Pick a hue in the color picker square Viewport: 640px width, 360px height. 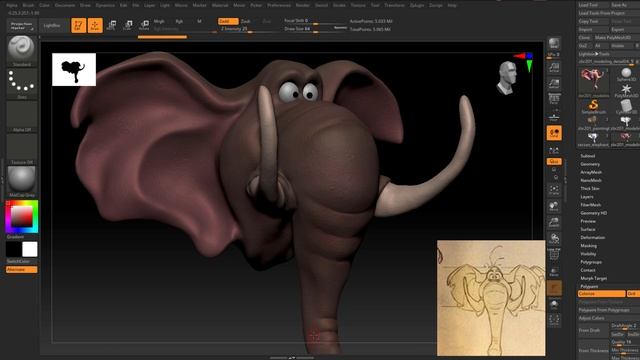(22, 216)
